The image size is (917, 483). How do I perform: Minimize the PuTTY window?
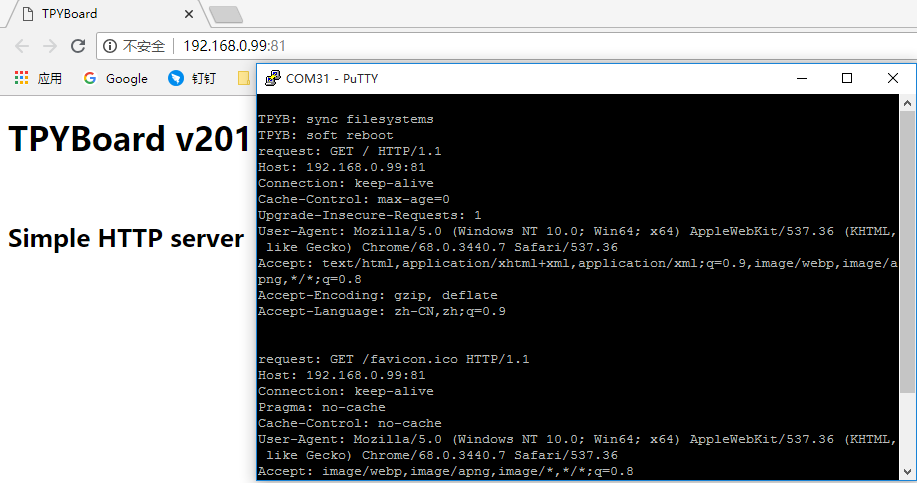(x=800, y=78)
